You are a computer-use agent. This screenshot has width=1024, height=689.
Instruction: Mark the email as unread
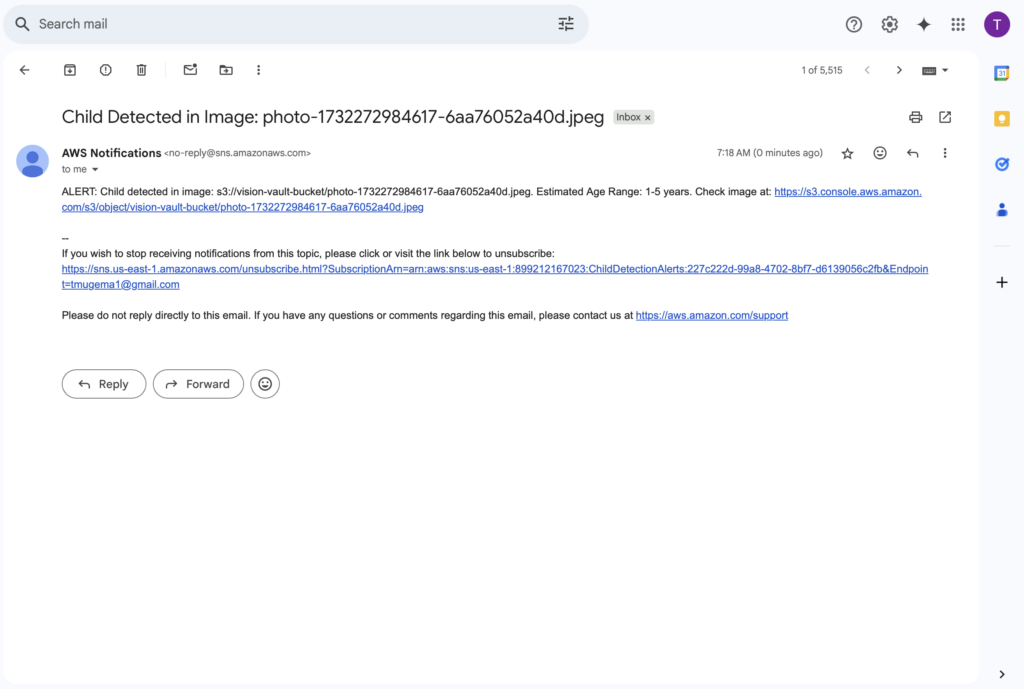coord(190,70)
